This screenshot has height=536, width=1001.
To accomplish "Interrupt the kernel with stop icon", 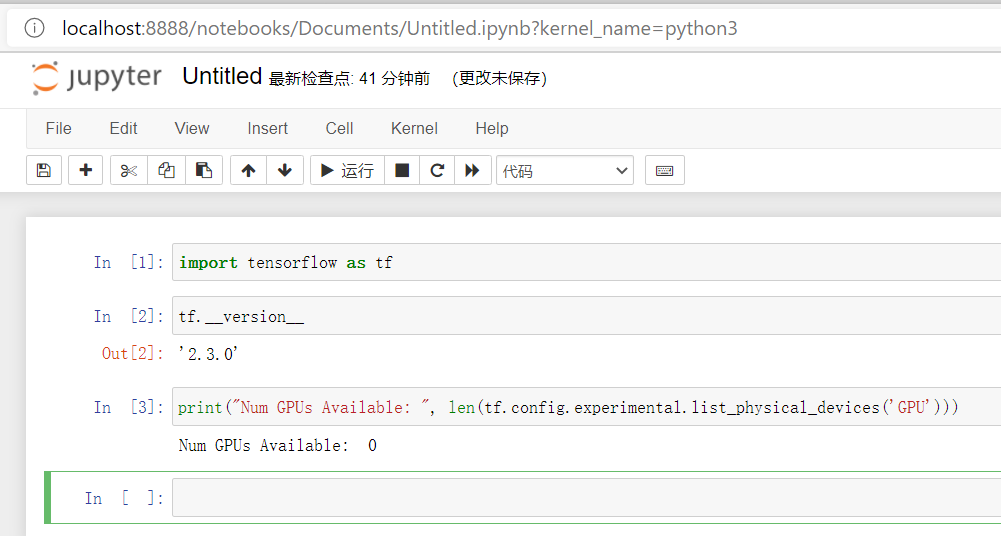I will click(402, 170).
